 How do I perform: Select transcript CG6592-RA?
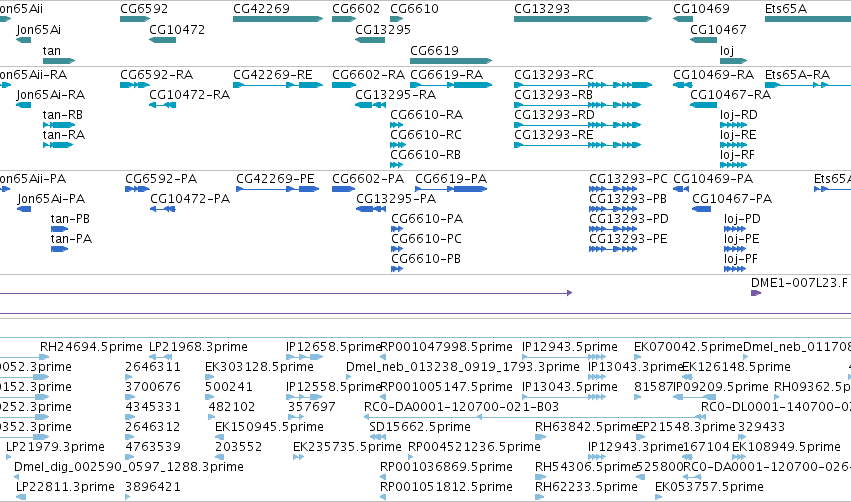tap(156, 75)
